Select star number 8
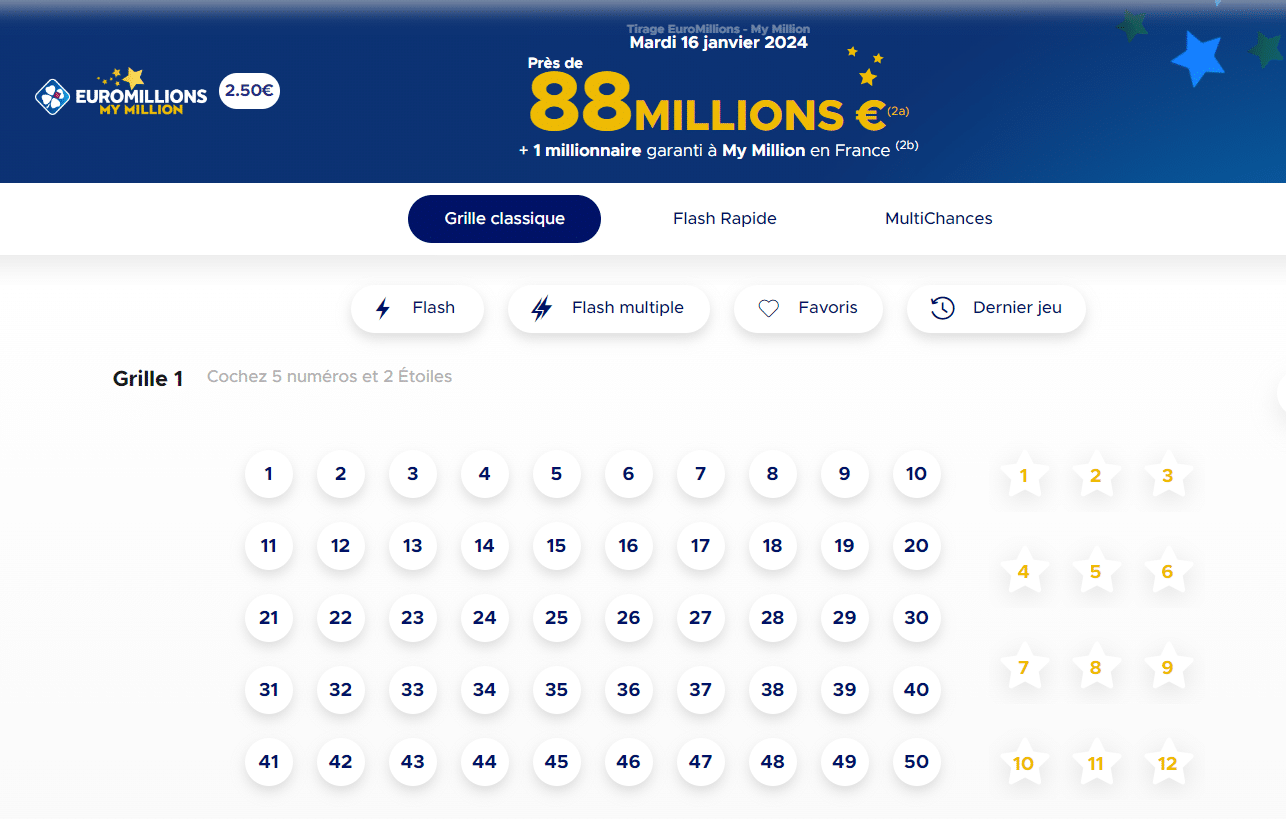Viewport: 1286px width, 819px height. [x=1095, y=668]
